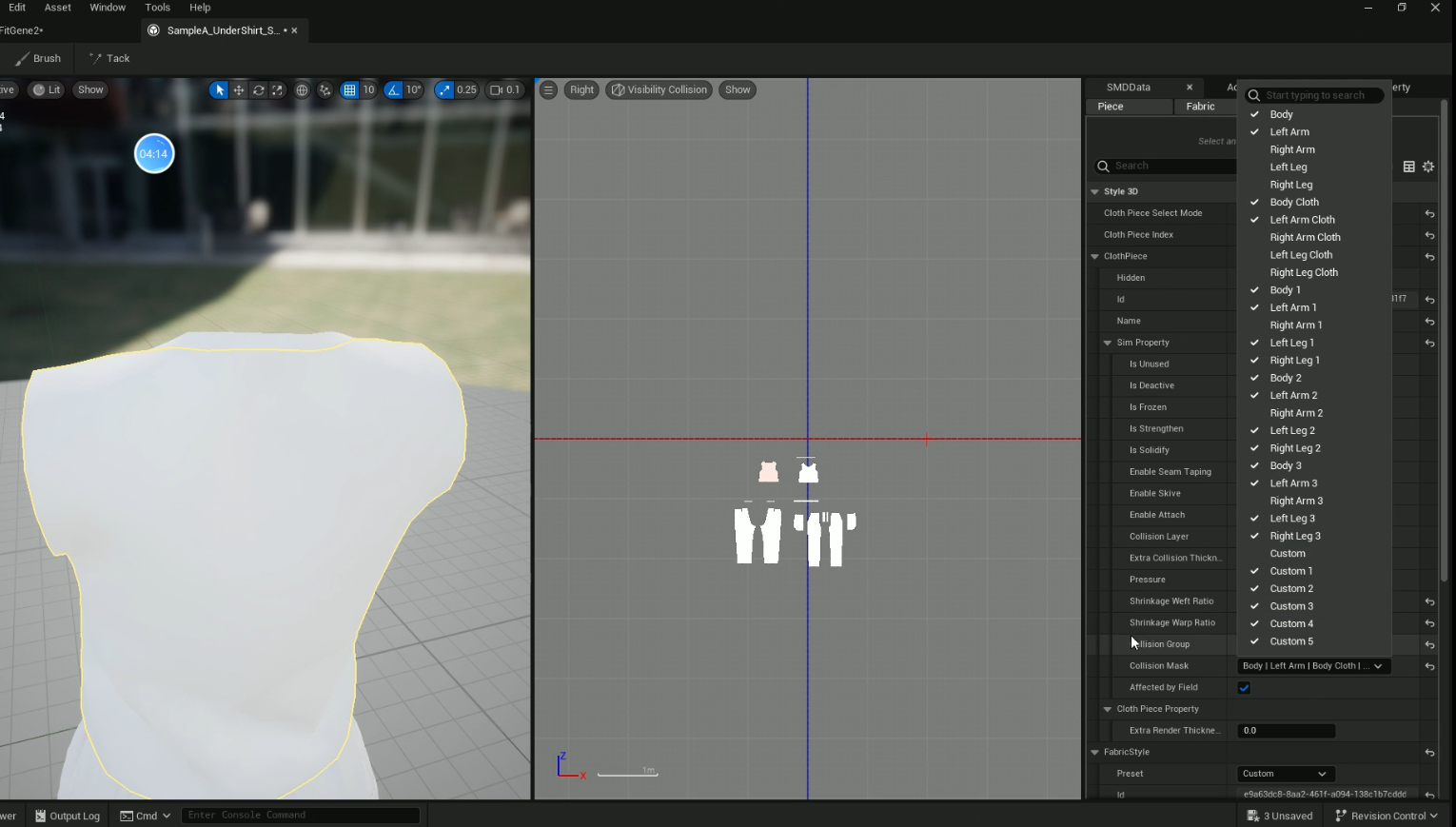Click Show in 2D viewport toolbar
This screenshot has height=827, width=1456.
click(738, 89)
